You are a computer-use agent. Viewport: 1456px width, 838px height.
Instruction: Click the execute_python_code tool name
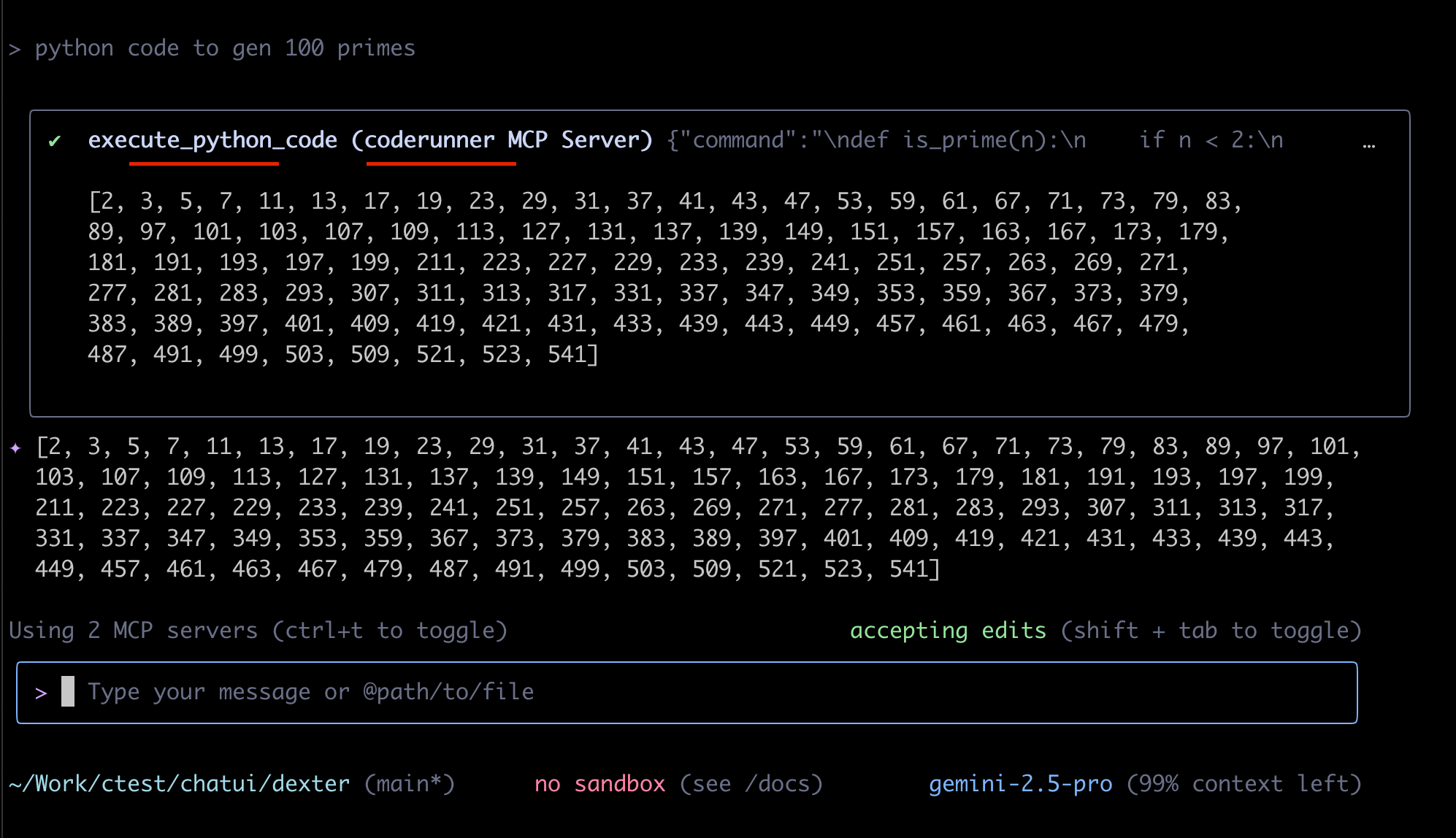pos(212,140)
